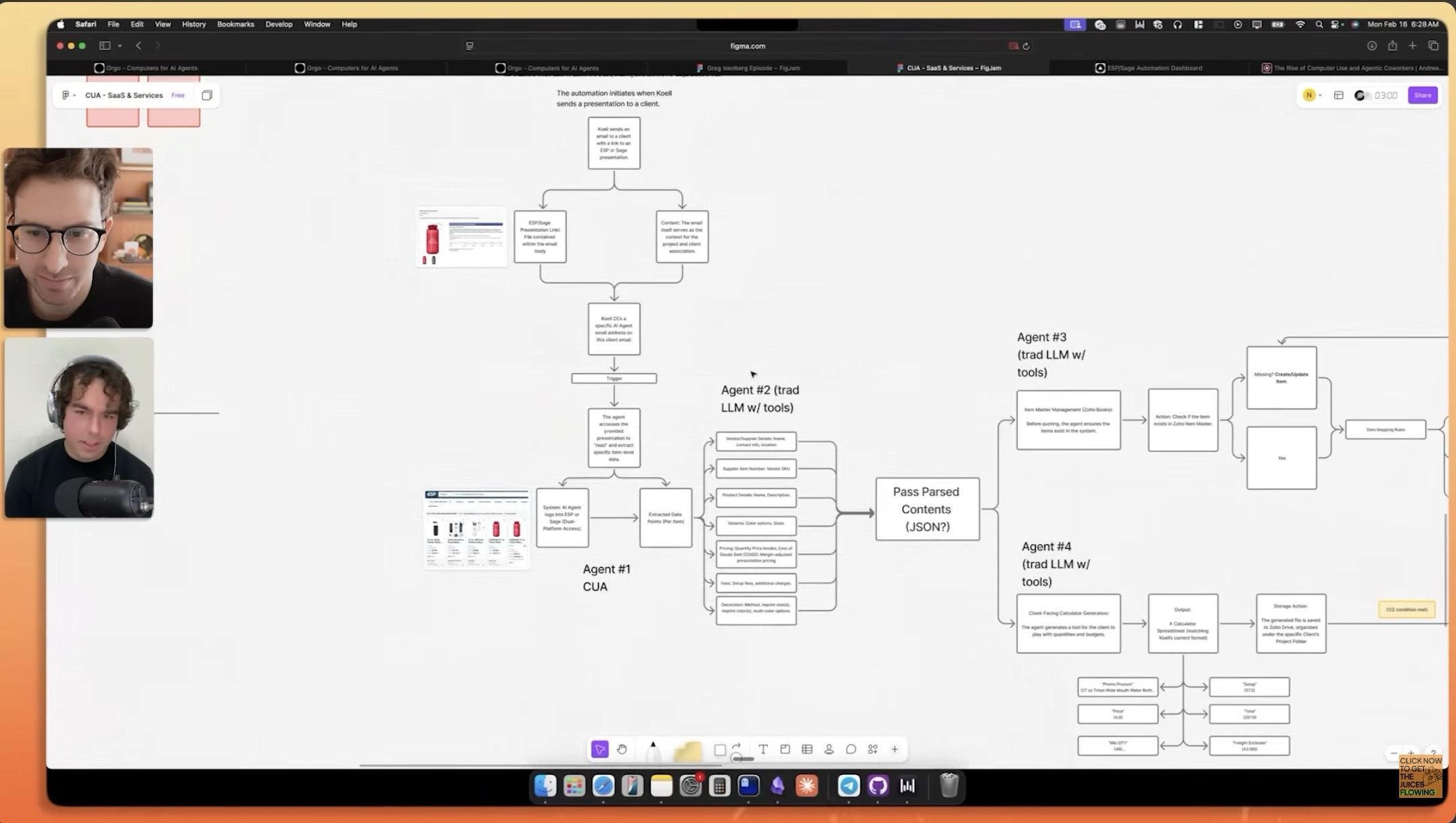The height and width of the screenshot is (823, 1456).
Task: Select the Table tool
Action: coord(807,749)
